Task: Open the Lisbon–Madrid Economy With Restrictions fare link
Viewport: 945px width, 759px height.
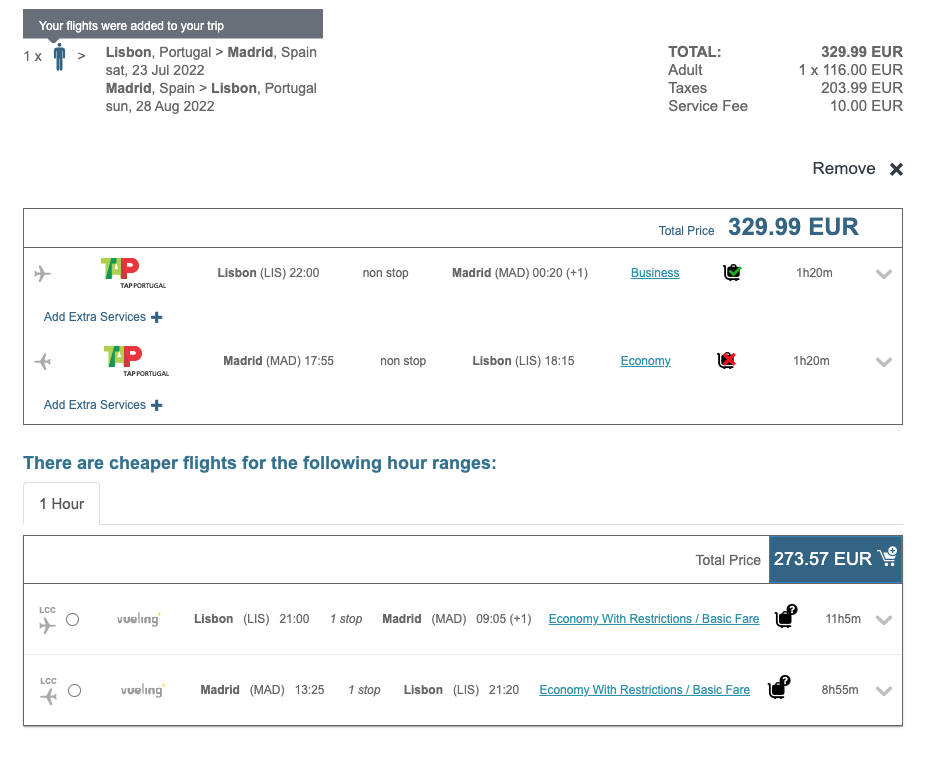Action: coord(654,619)
